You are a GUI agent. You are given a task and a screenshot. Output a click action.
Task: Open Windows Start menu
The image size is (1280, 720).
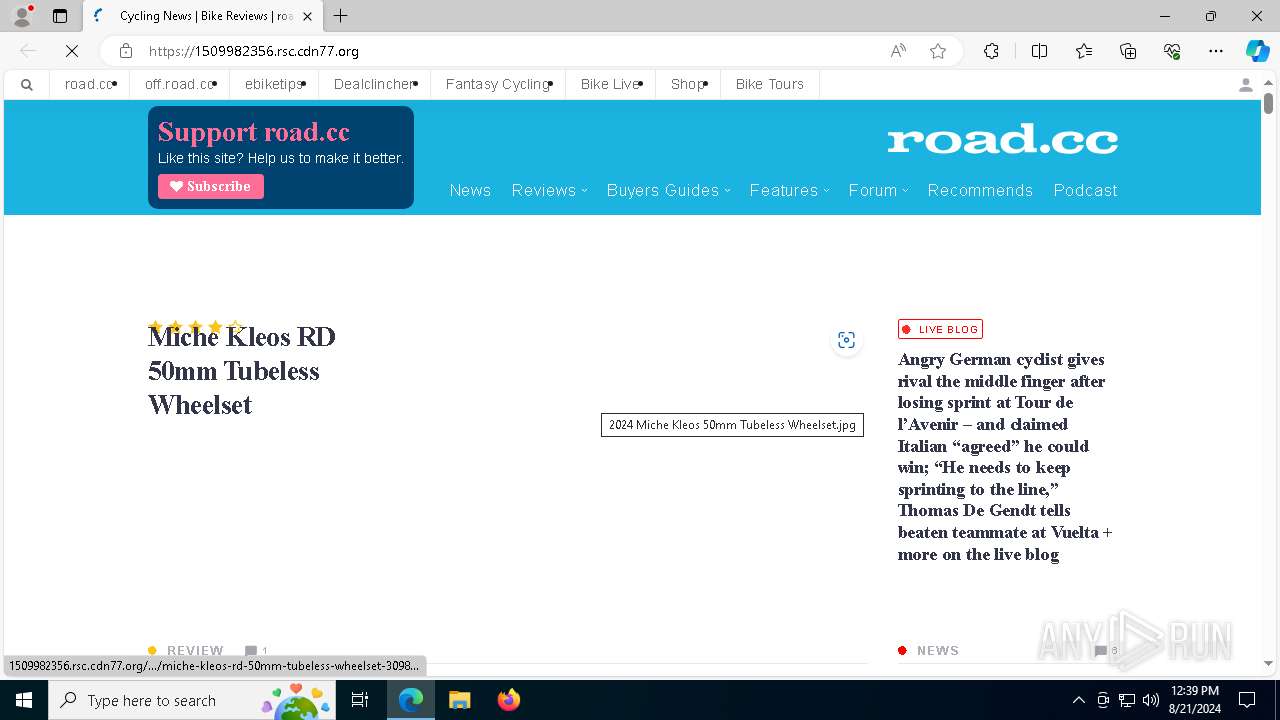24,700
